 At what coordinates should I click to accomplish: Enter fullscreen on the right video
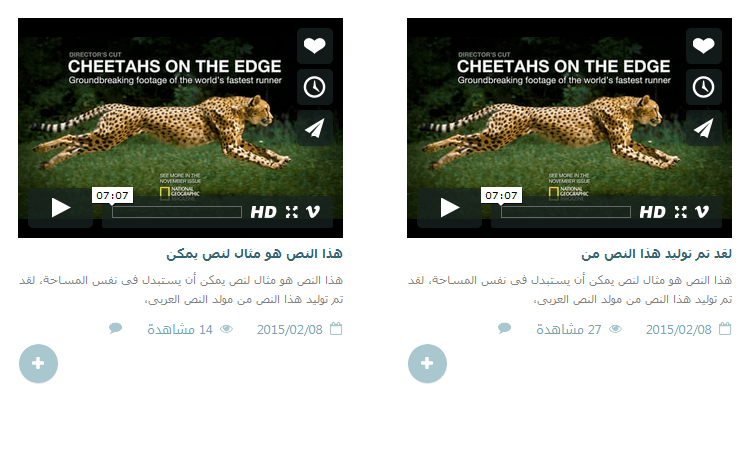pyautogui.click(x=680, y=212)
